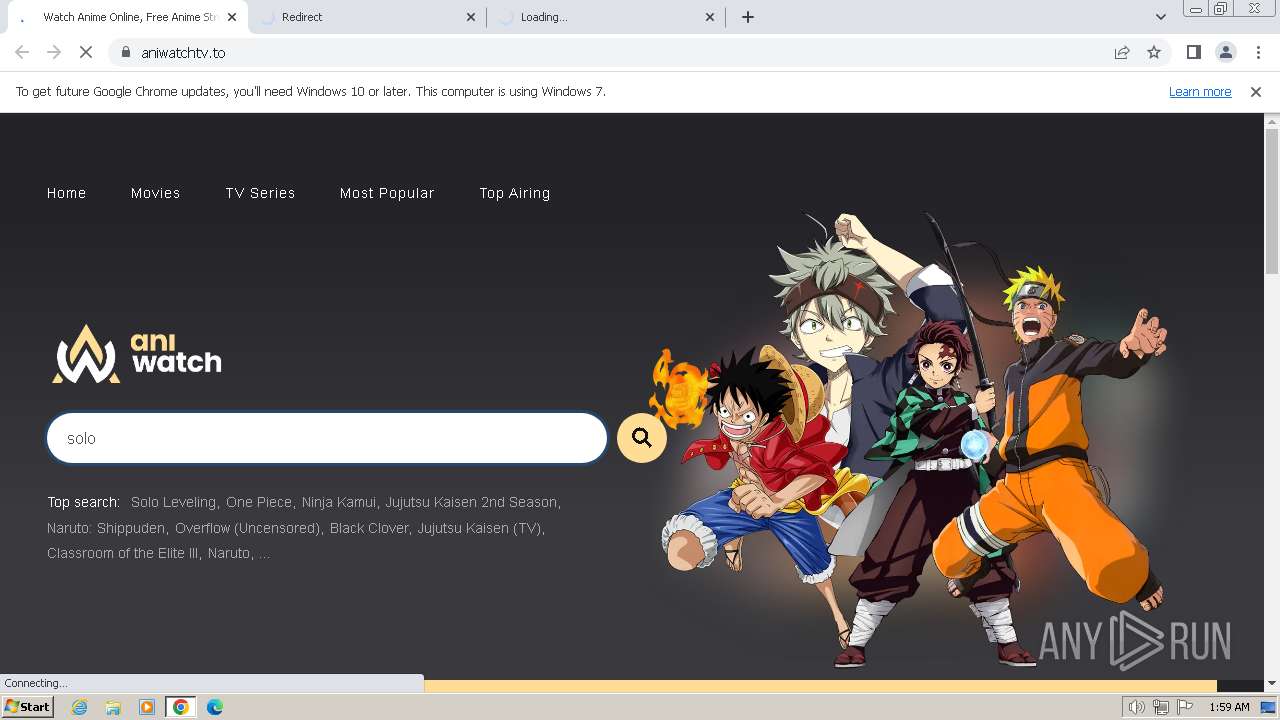Close the Redirect tab

(472, 17)
